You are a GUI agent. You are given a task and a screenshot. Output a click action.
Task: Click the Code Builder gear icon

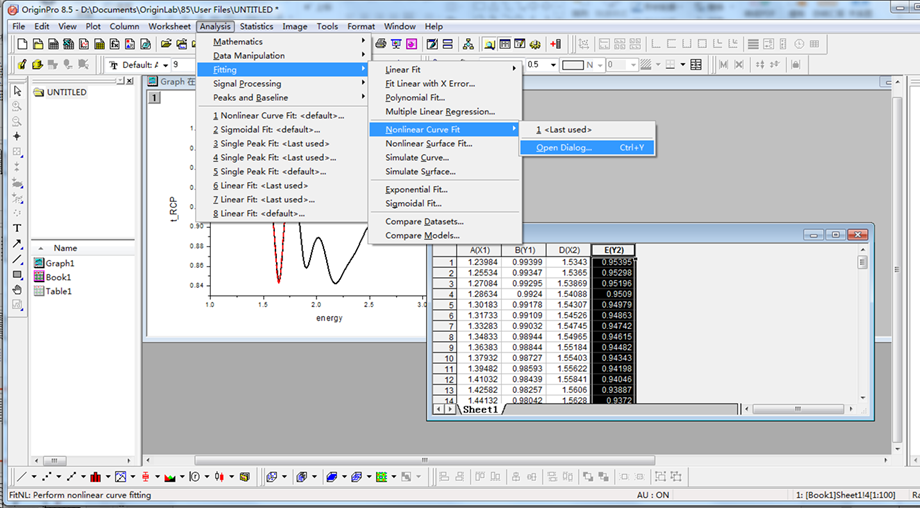point(534,44)
